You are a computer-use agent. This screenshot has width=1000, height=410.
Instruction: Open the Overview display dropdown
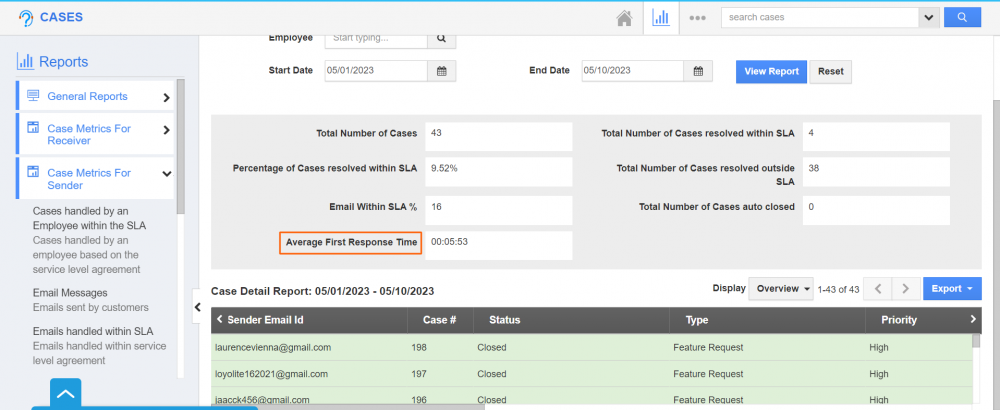pyautogui.click(x=783, y=289)
